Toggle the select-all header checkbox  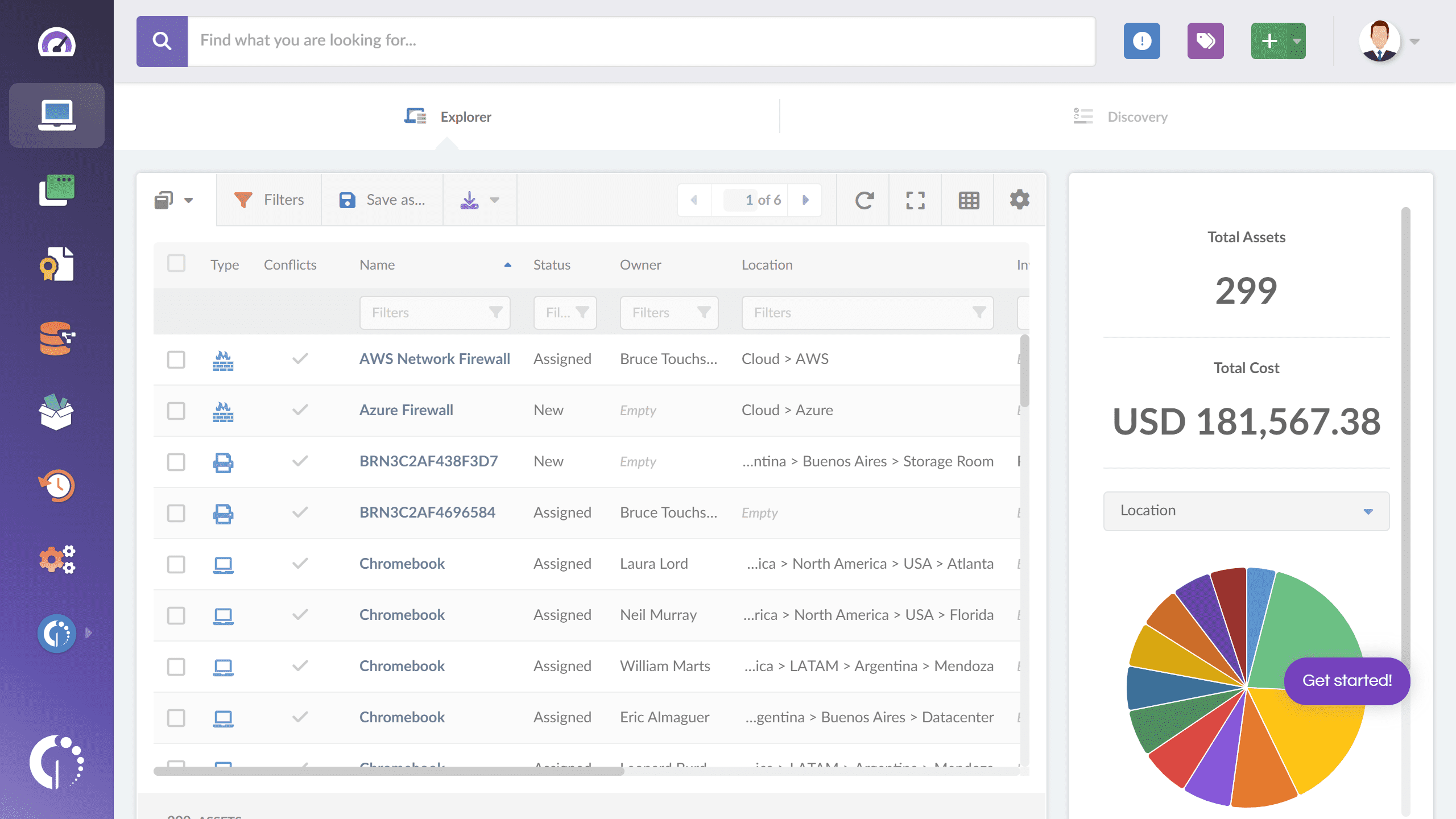(x=176, y=263)
